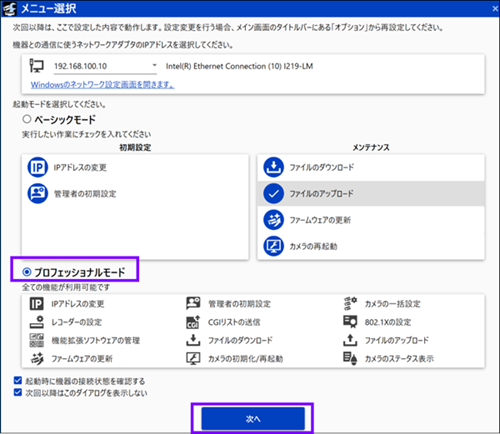Click the app icon in the title bar
Viewport: 500px width, 434px height.
coord(9,8)
